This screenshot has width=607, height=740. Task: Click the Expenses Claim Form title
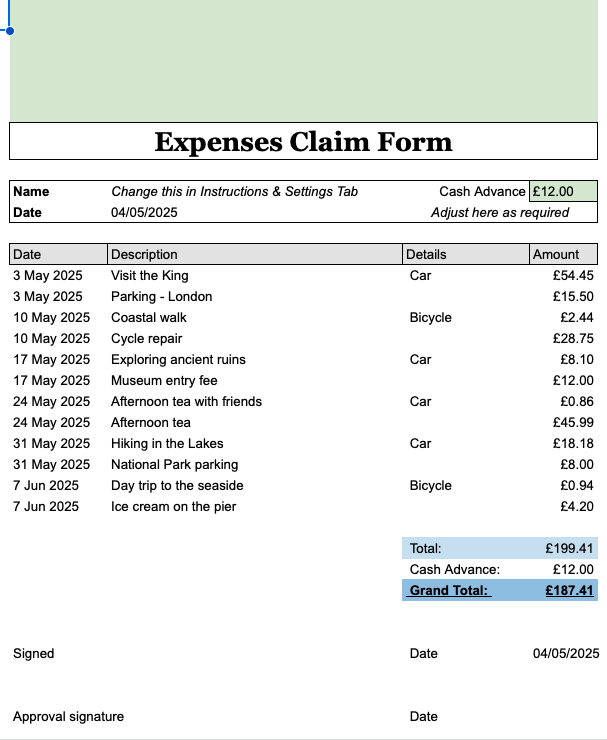click(x=303, y=142)
